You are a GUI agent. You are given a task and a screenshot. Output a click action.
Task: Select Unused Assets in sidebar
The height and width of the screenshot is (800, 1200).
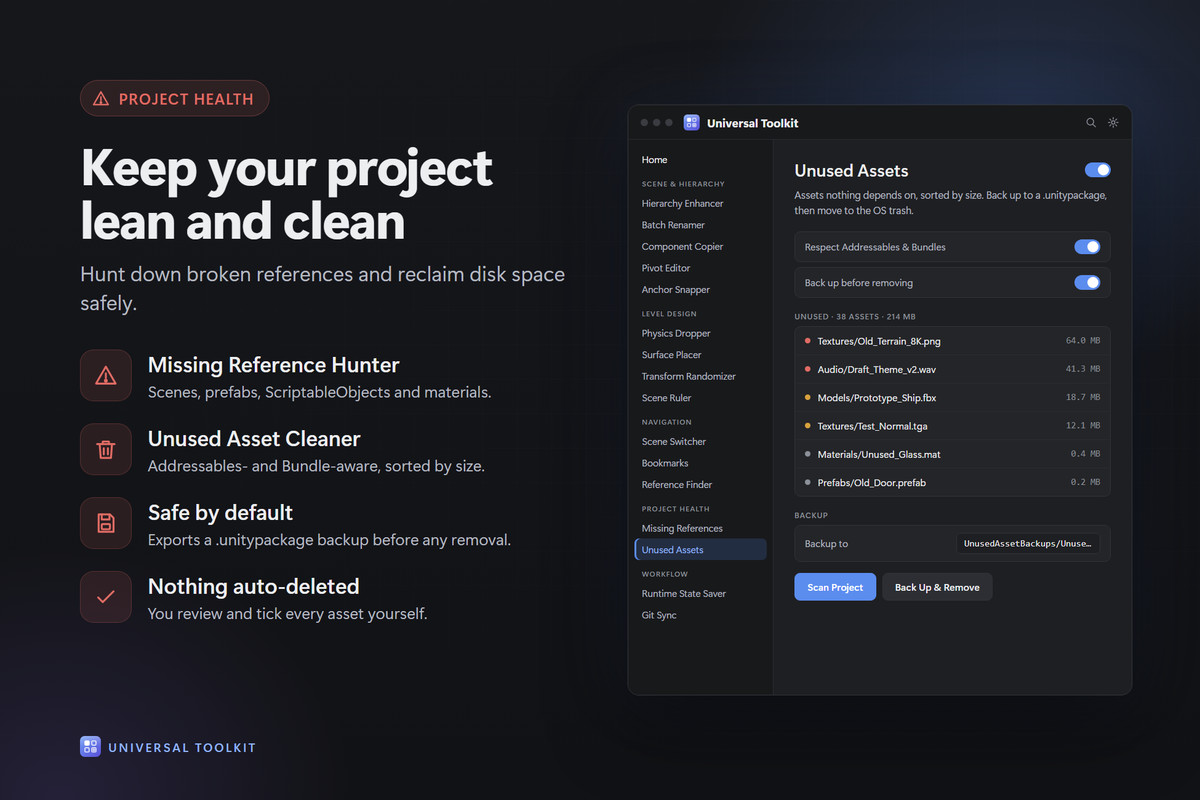click(x=700, y=550)
